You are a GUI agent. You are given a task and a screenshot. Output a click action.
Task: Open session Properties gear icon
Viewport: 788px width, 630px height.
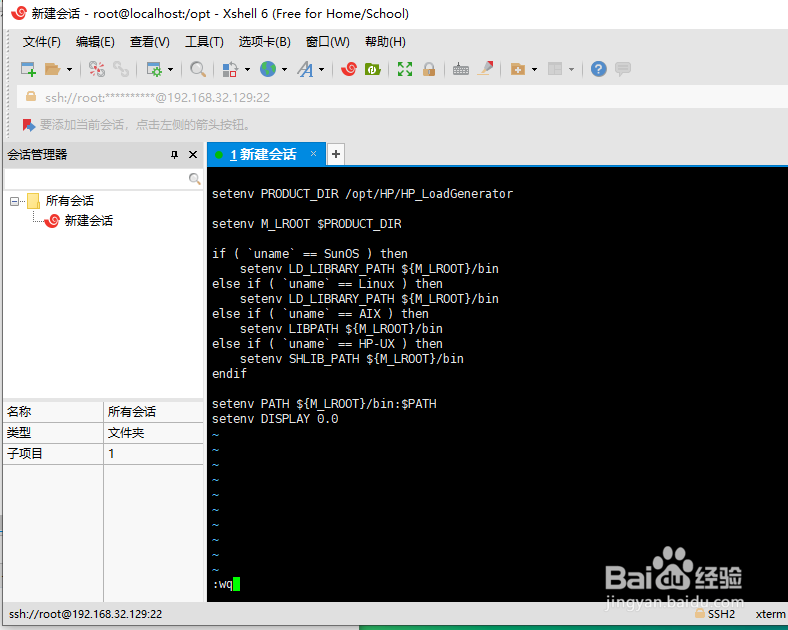[x=154, y=69]
